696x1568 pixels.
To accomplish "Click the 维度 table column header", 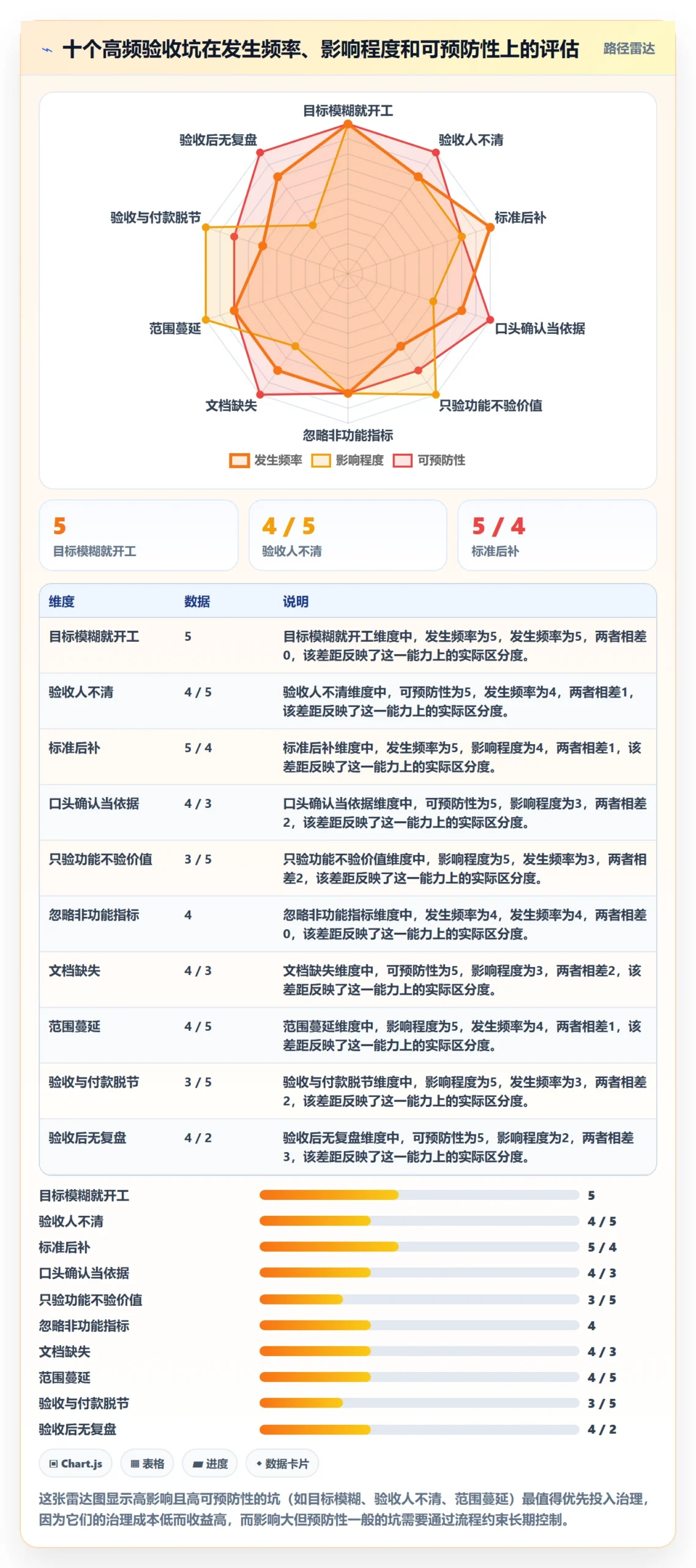I will click(x=61, y=601).
